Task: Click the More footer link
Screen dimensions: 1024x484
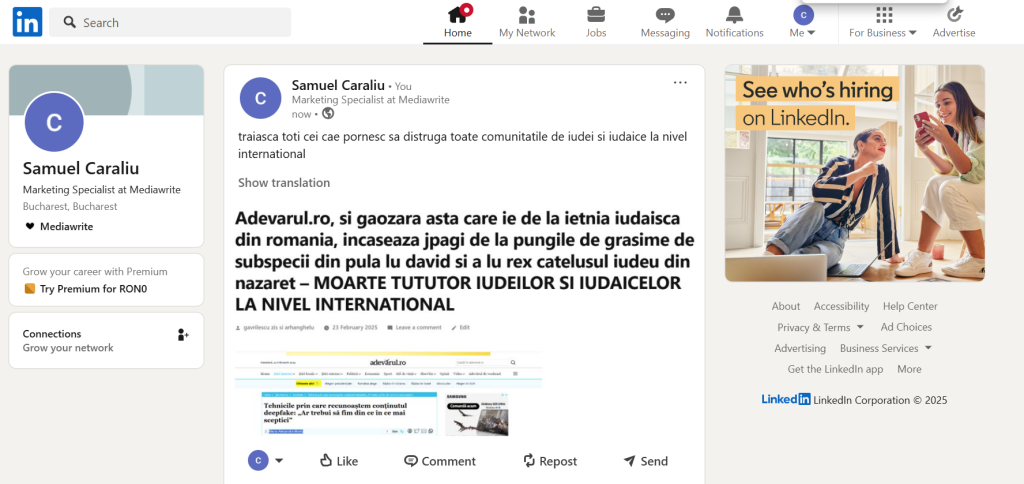Action: point(909,369)
